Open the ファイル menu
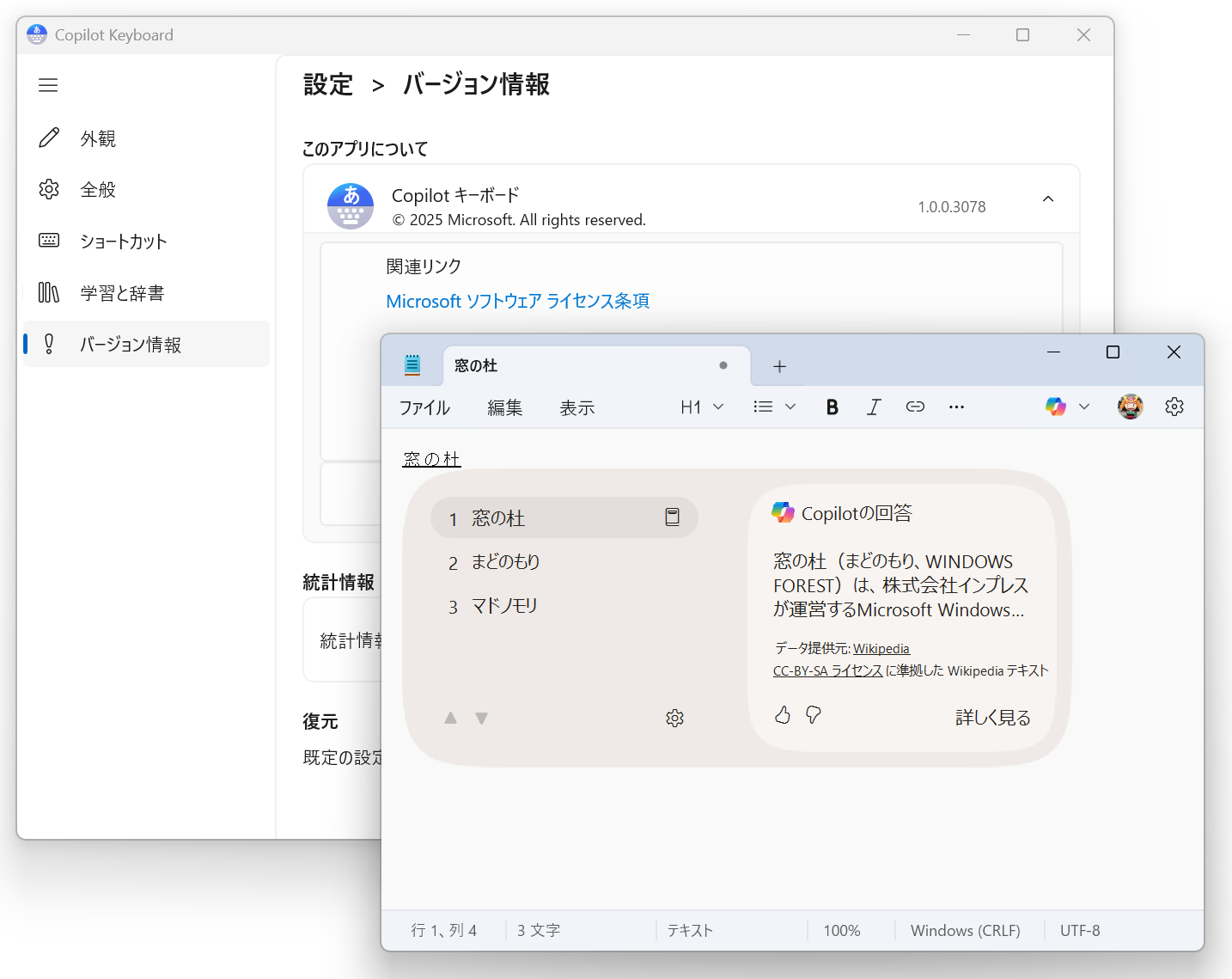This screenshot has width=1232, height=979. [424, 407]
